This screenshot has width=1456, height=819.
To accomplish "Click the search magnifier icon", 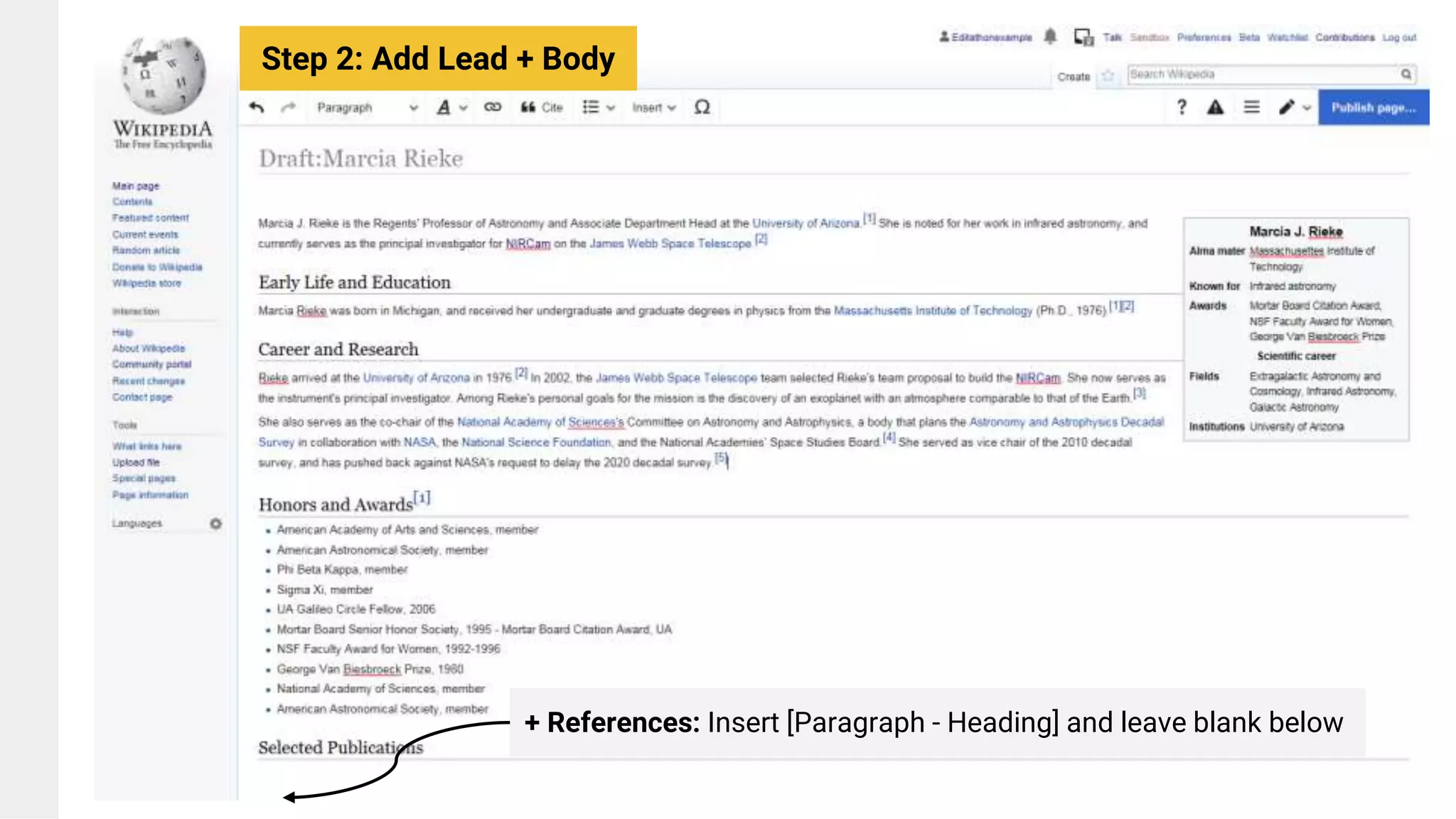I will coord(1406,74).
